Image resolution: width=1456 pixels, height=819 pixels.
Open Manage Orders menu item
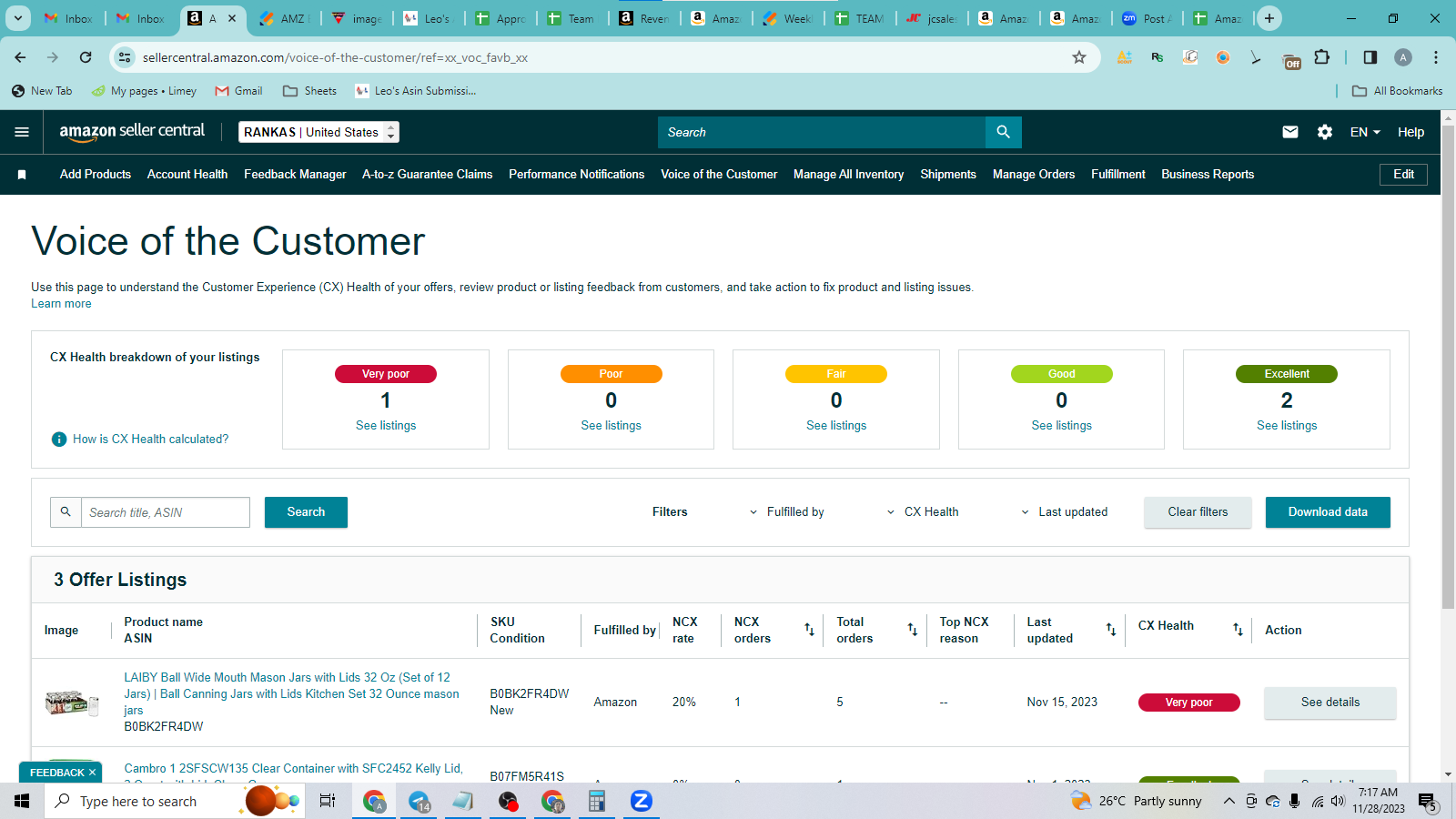[1034, 175]
